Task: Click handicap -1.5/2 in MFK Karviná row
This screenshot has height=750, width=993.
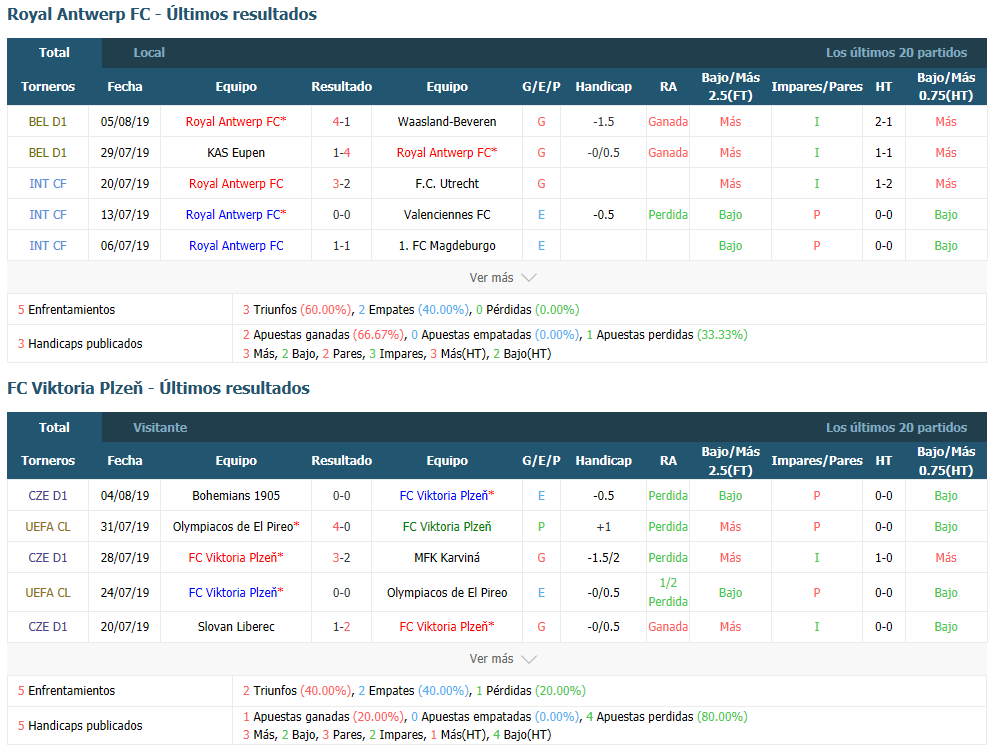Action: pyautogui.click(x=604, y=558)
